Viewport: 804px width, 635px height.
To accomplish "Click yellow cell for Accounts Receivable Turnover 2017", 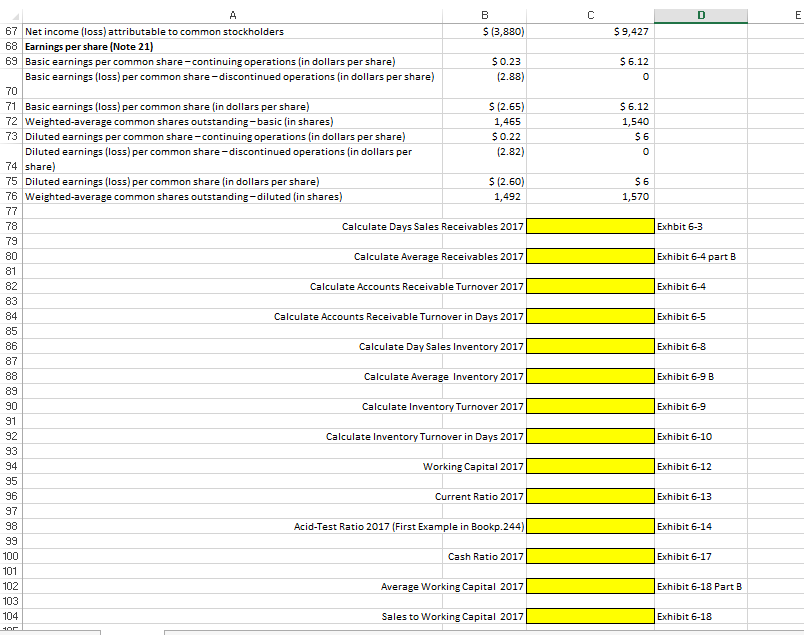I will (590, 286).
